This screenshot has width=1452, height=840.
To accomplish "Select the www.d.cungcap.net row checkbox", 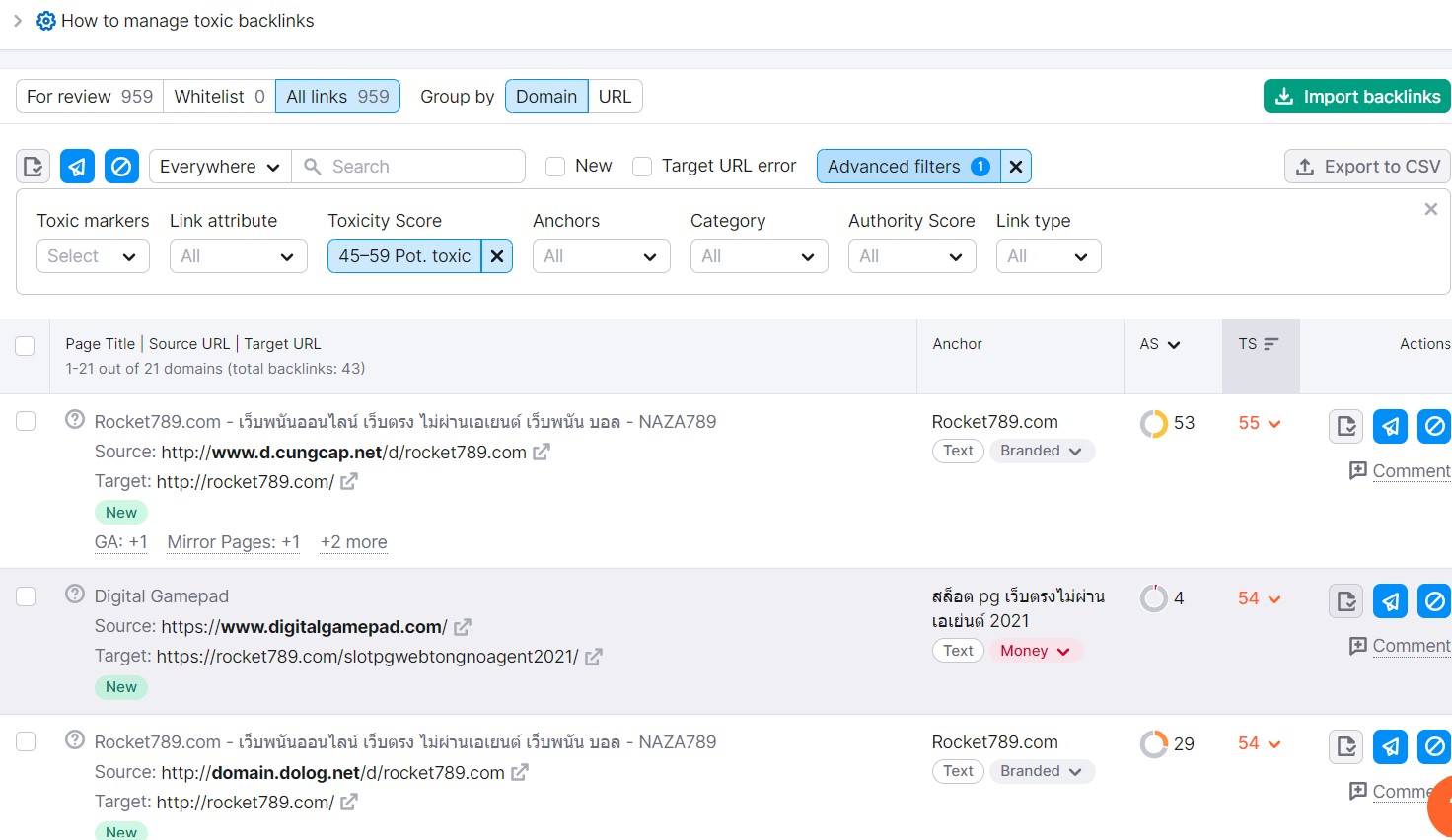I will click(x=26, y=421).
